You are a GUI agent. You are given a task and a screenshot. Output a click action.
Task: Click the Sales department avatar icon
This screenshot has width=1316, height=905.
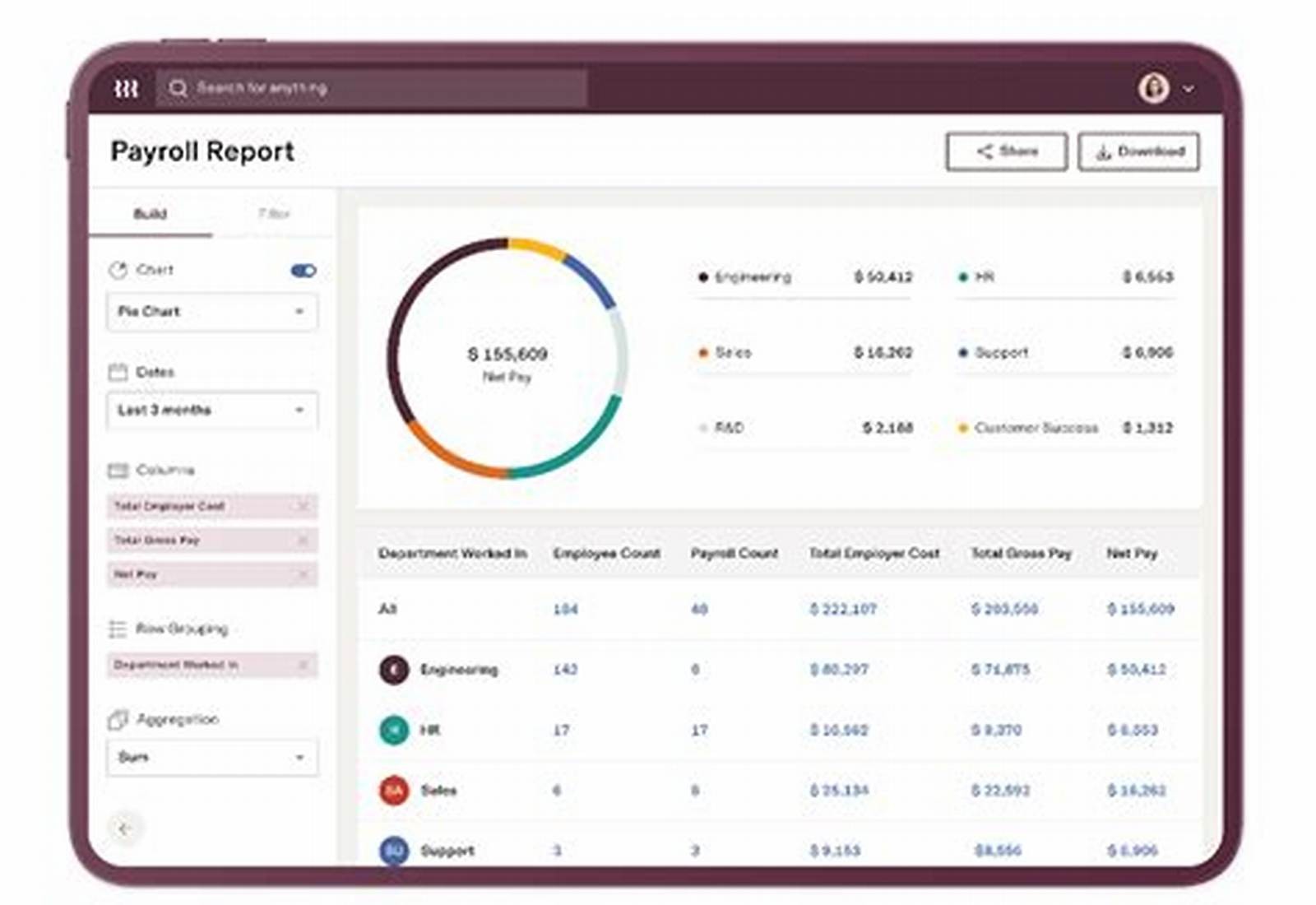[394, 791]
